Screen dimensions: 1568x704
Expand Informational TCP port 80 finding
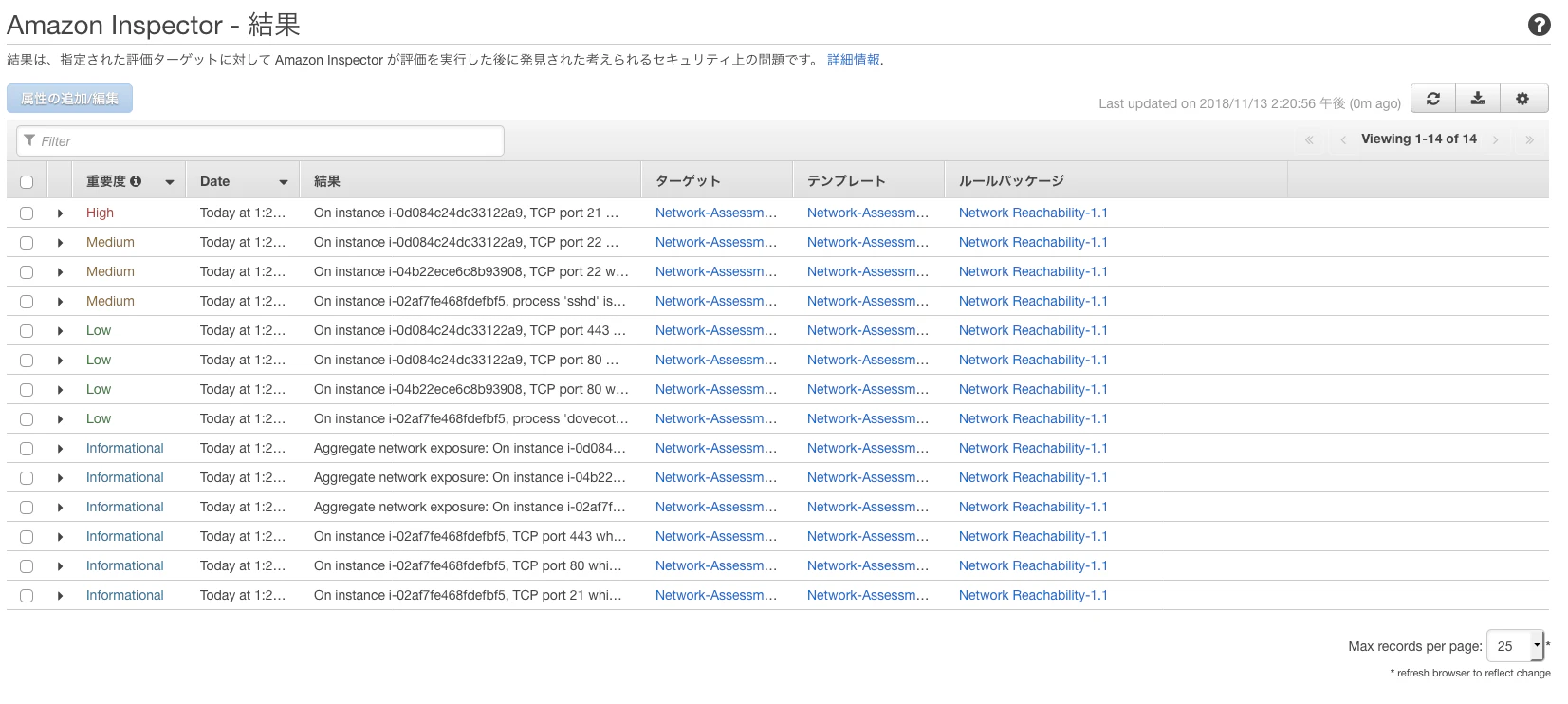tap(60, 566)
